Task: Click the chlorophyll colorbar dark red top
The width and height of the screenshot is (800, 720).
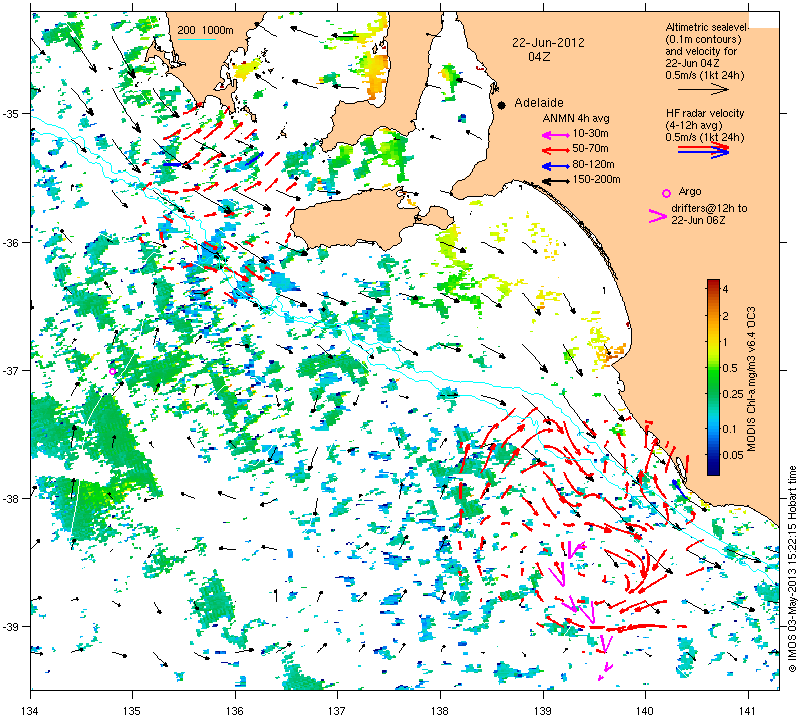Action: [x=713, y=282]
